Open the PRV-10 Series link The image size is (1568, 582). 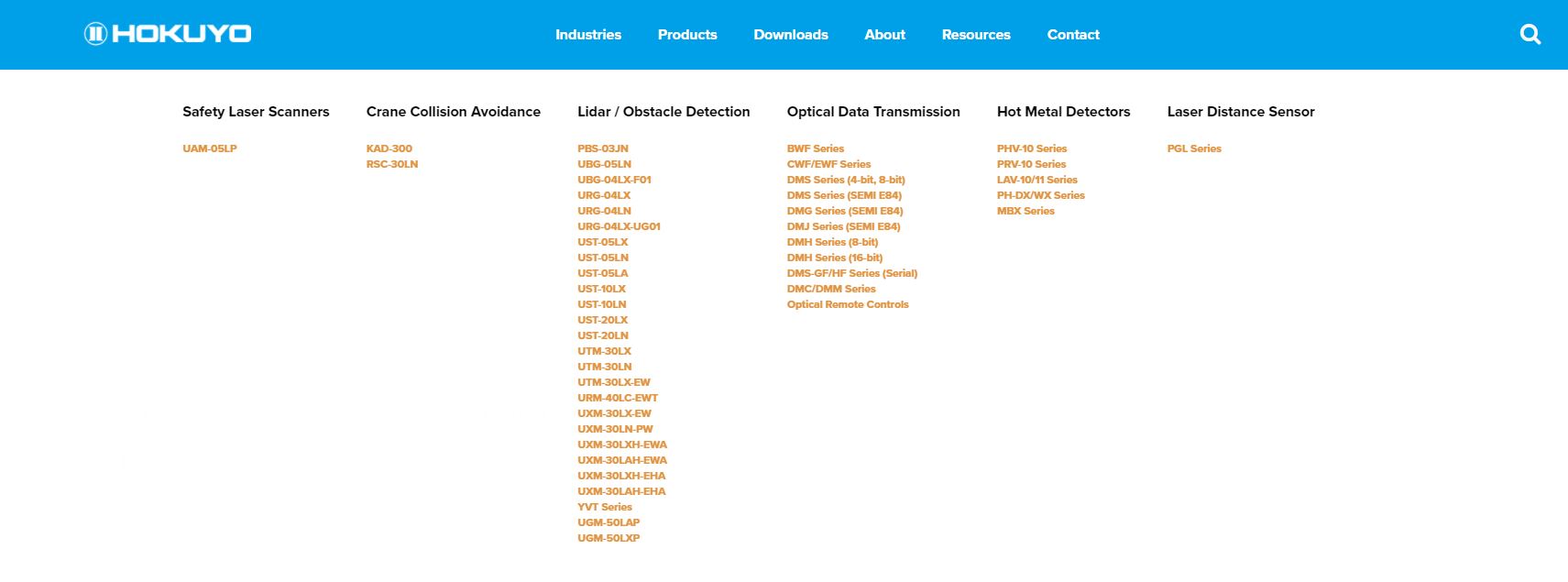click(x=1032, y=164)
